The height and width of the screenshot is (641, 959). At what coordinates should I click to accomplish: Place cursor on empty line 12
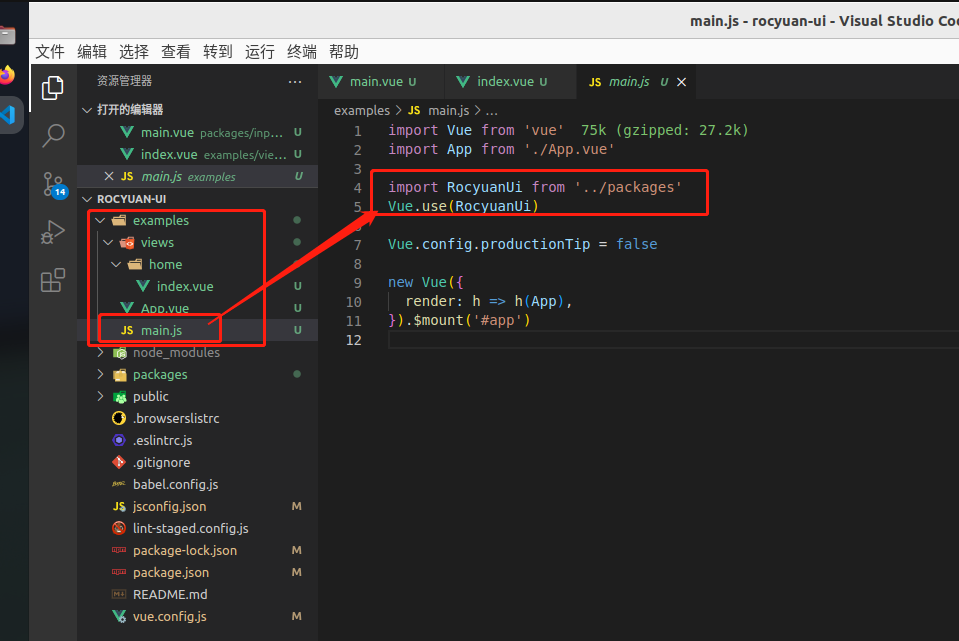(x=673, y=340)
